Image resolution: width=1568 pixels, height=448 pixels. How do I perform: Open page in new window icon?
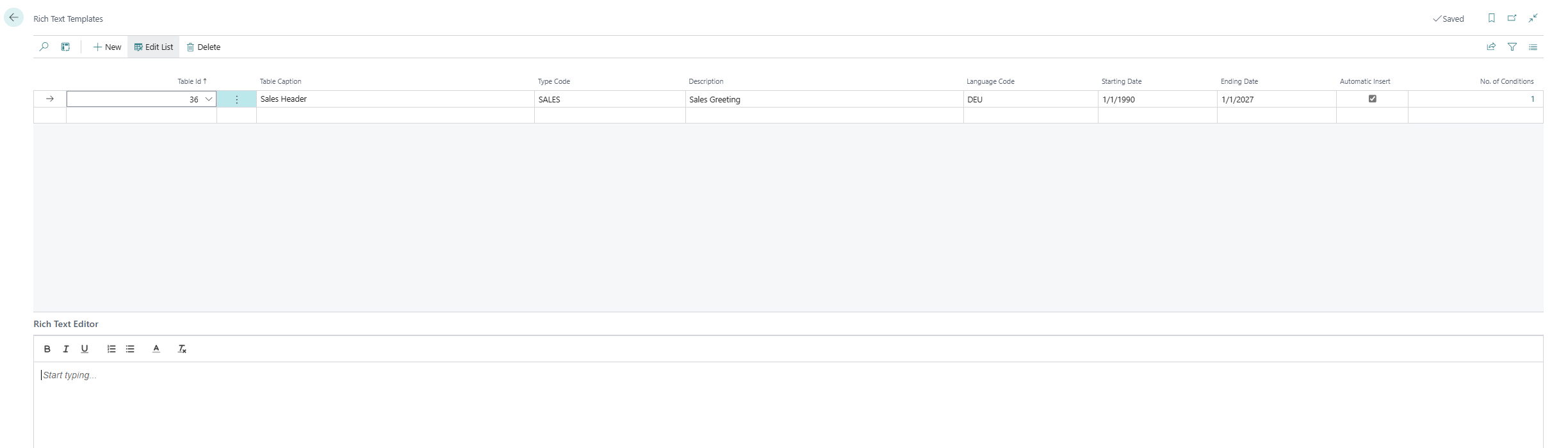click(1512, 18)
